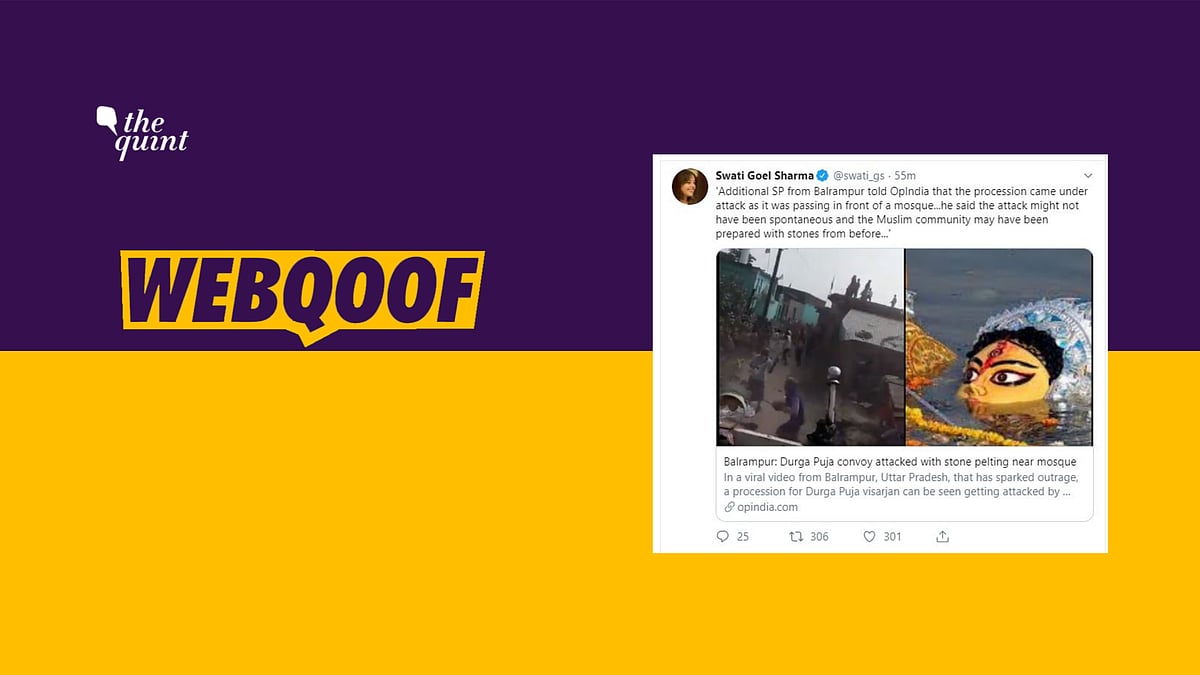
Task: Click the article description snippet
Action: [x=901, y=484]
